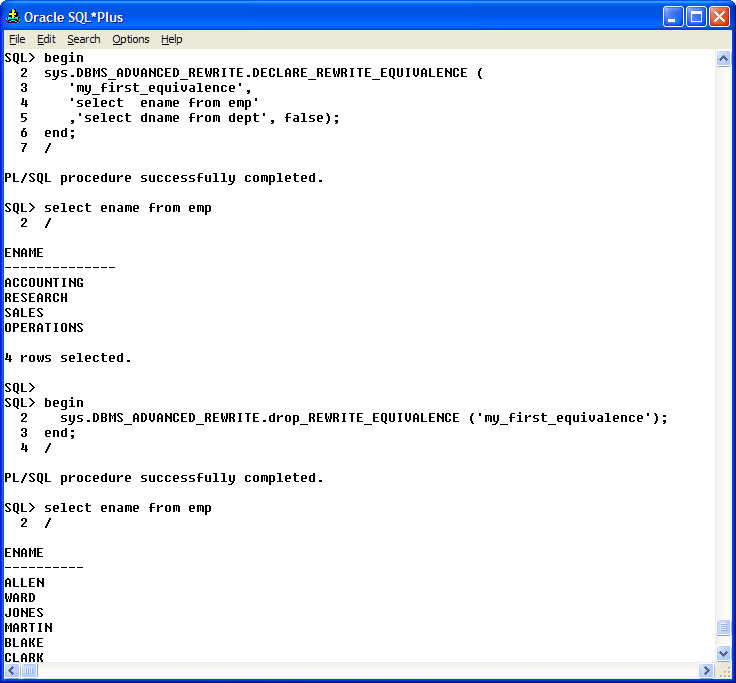Screen dimensions: 736x683
Task: Click the empty SQL> prompt line
Action: coord(20,388)
